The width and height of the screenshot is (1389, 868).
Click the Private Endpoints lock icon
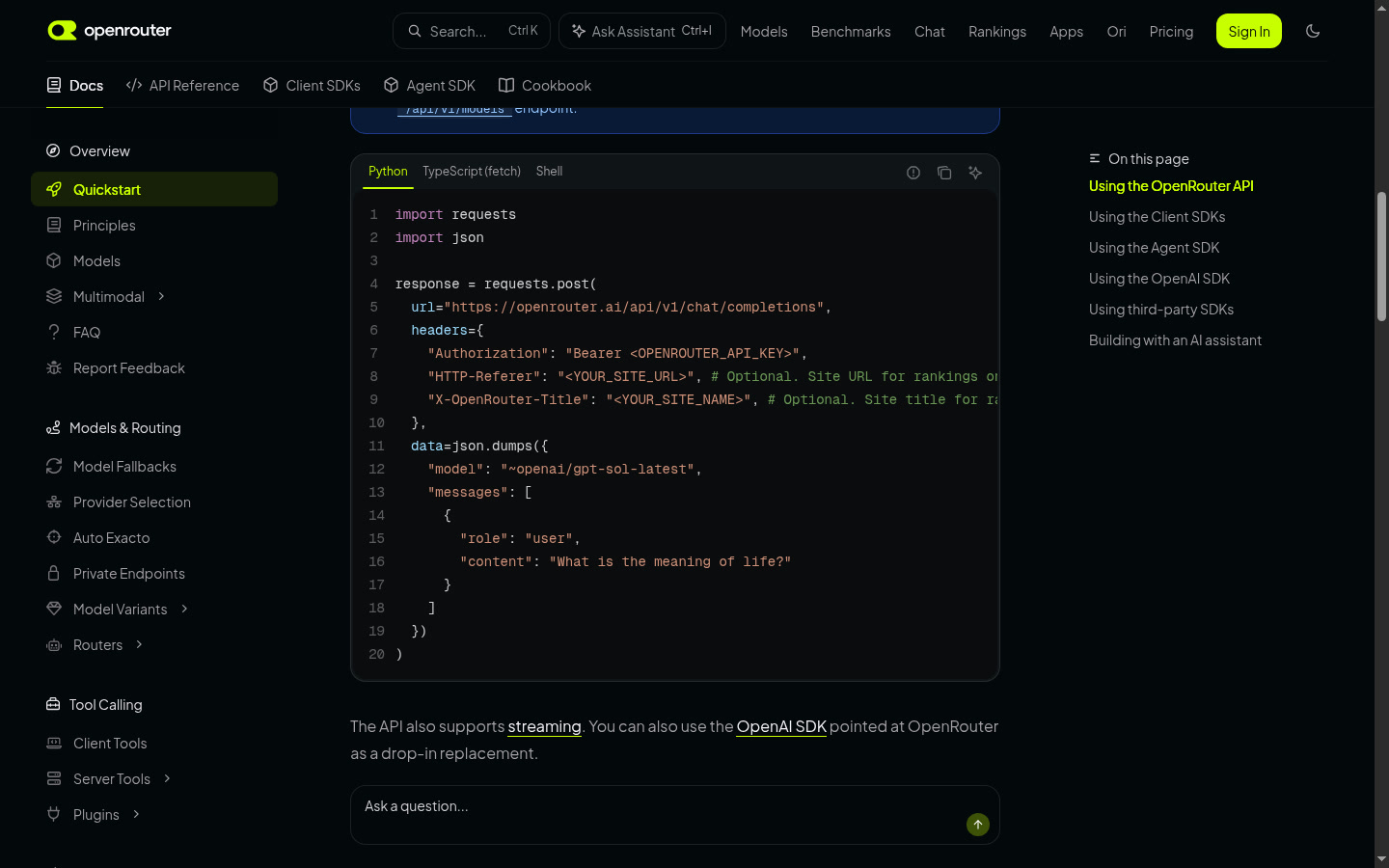point(54,573)
